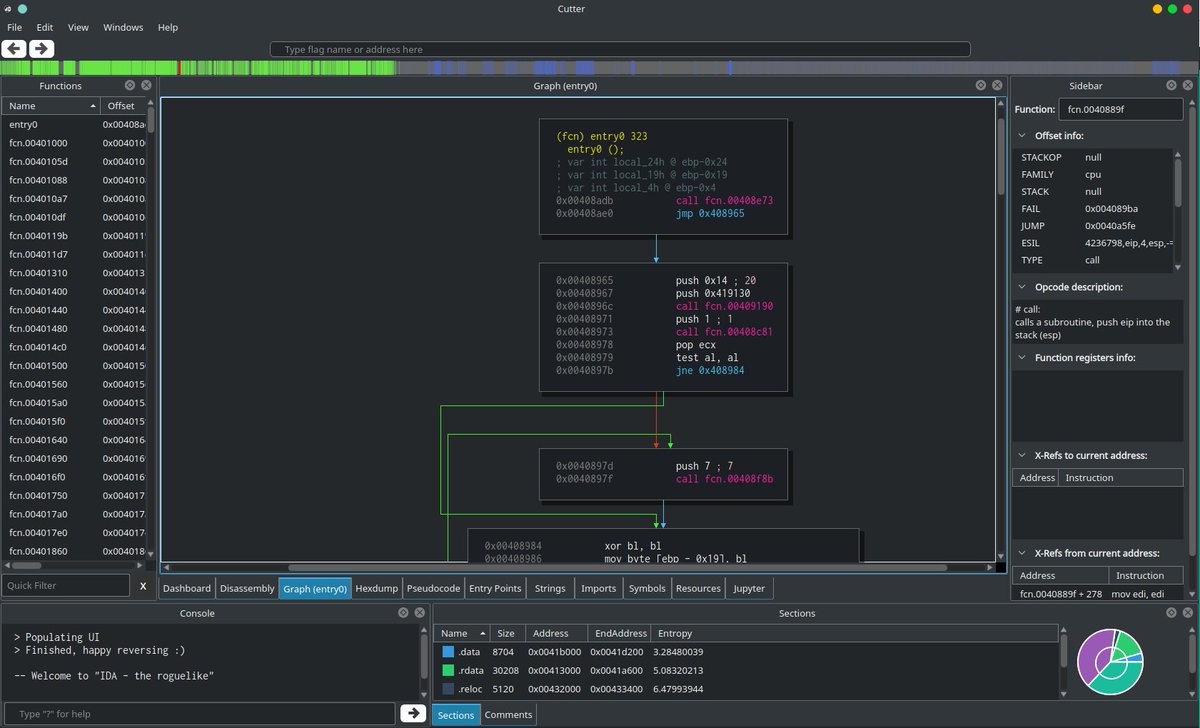Select the Sections tab at bottom

coord(456,715)
